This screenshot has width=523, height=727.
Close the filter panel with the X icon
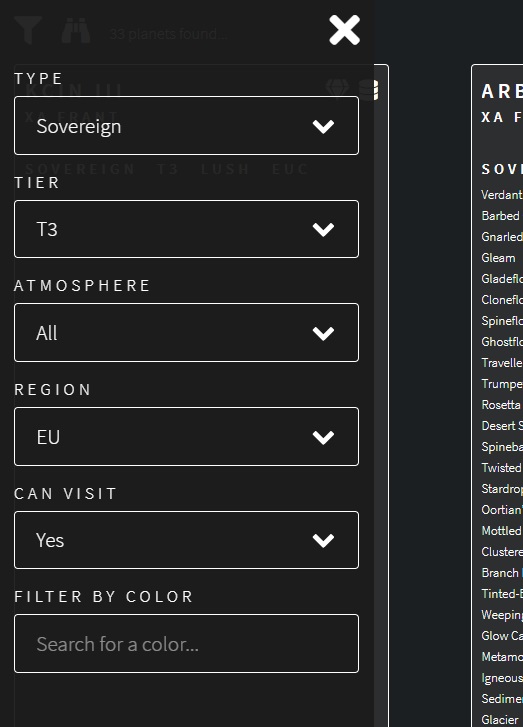[x=344, y=30]
